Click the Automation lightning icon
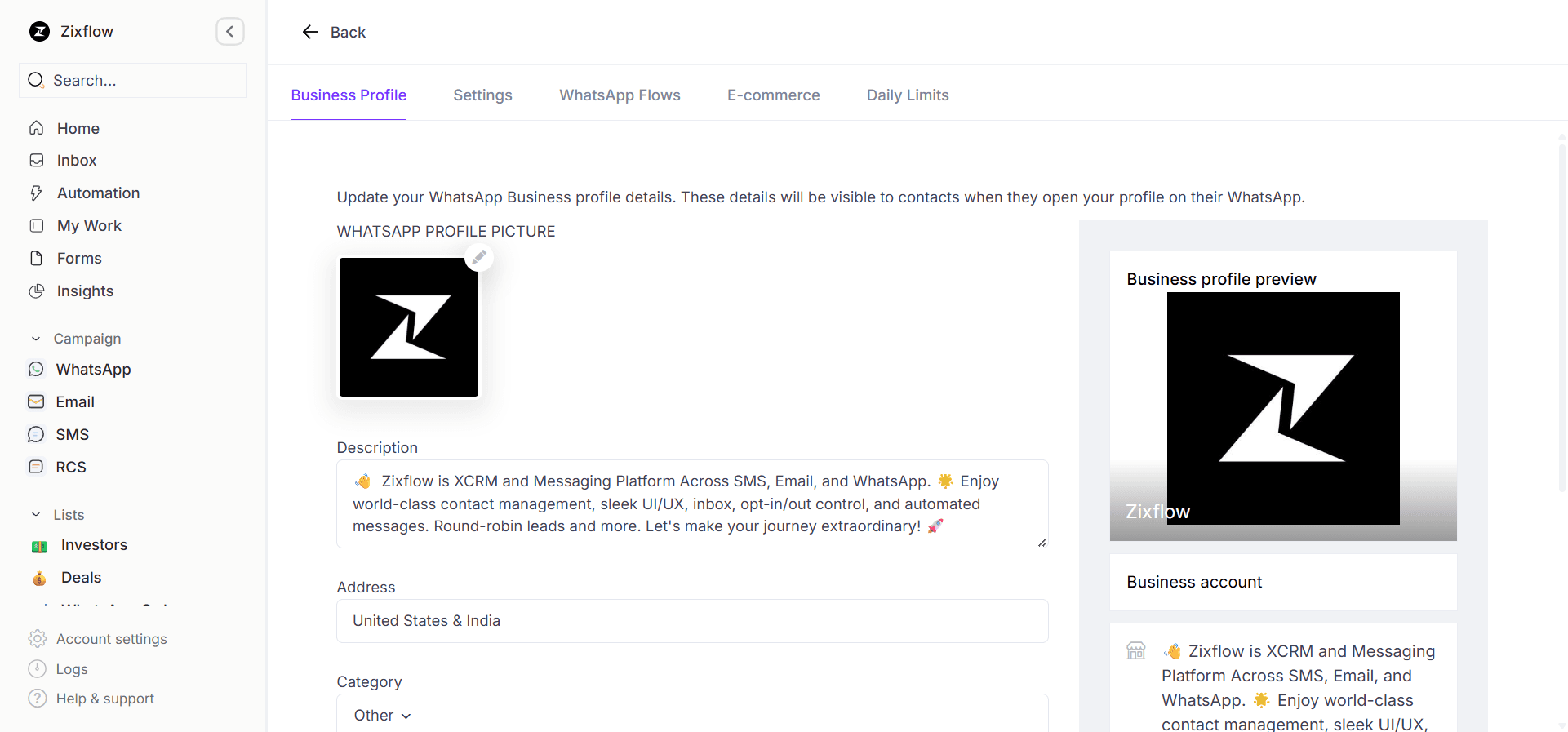1568x732 pixels. point(36,193)
